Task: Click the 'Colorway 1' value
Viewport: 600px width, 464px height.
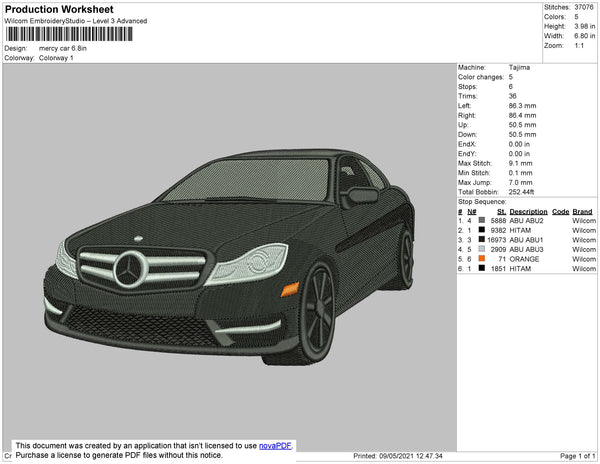Action: [x=56, y=58]
